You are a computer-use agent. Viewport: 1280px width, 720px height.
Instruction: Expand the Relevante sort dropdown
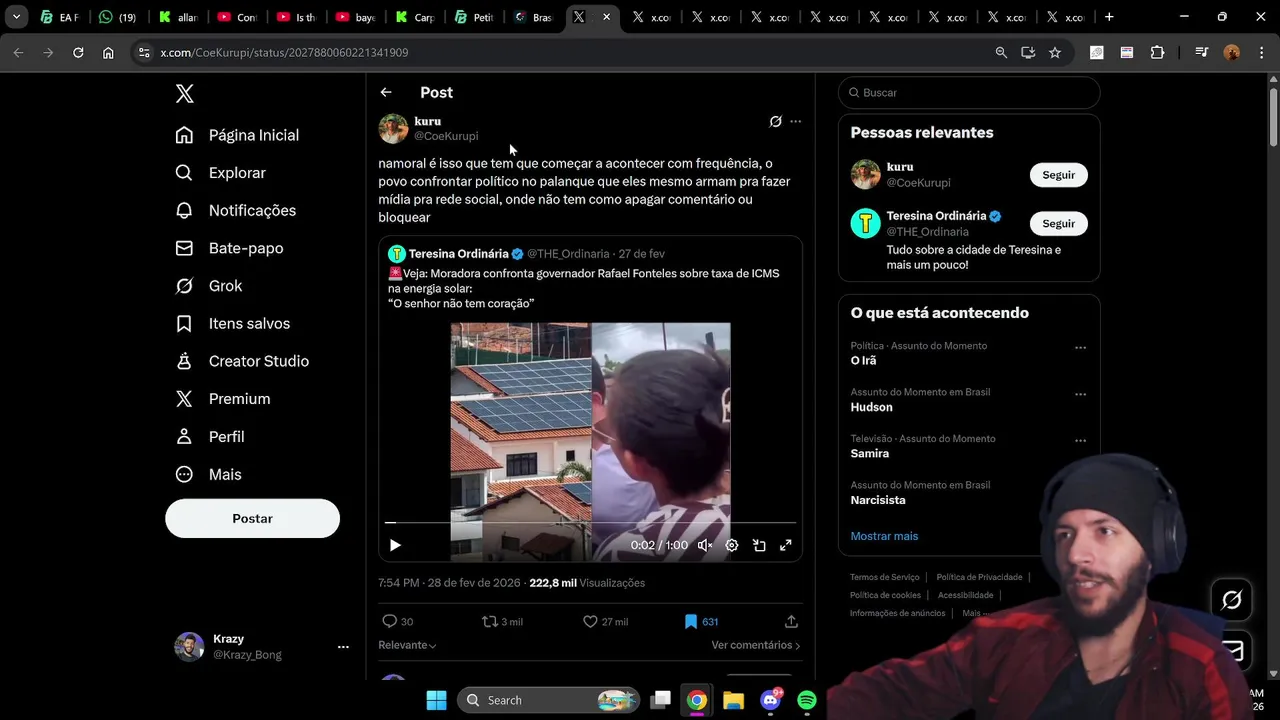[407, 645]
